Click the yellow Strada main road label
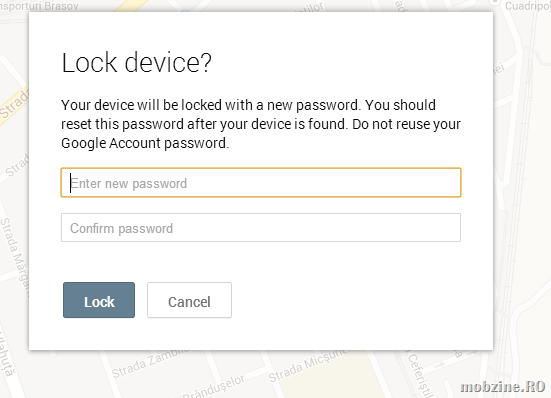 pyautogui.click(x=14, y=104)
